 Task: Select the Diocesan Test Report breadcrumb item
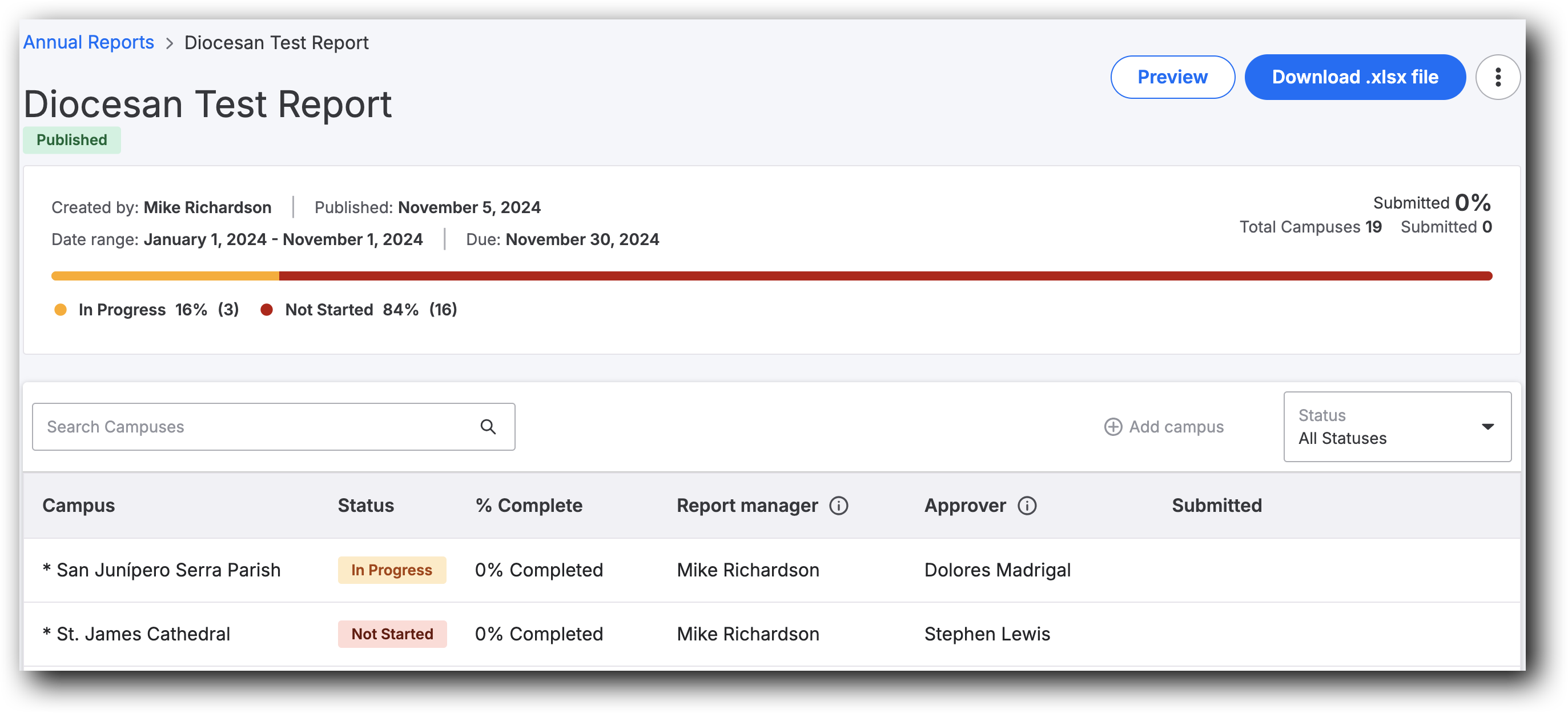pyautogui.click(x=276, y=42)
